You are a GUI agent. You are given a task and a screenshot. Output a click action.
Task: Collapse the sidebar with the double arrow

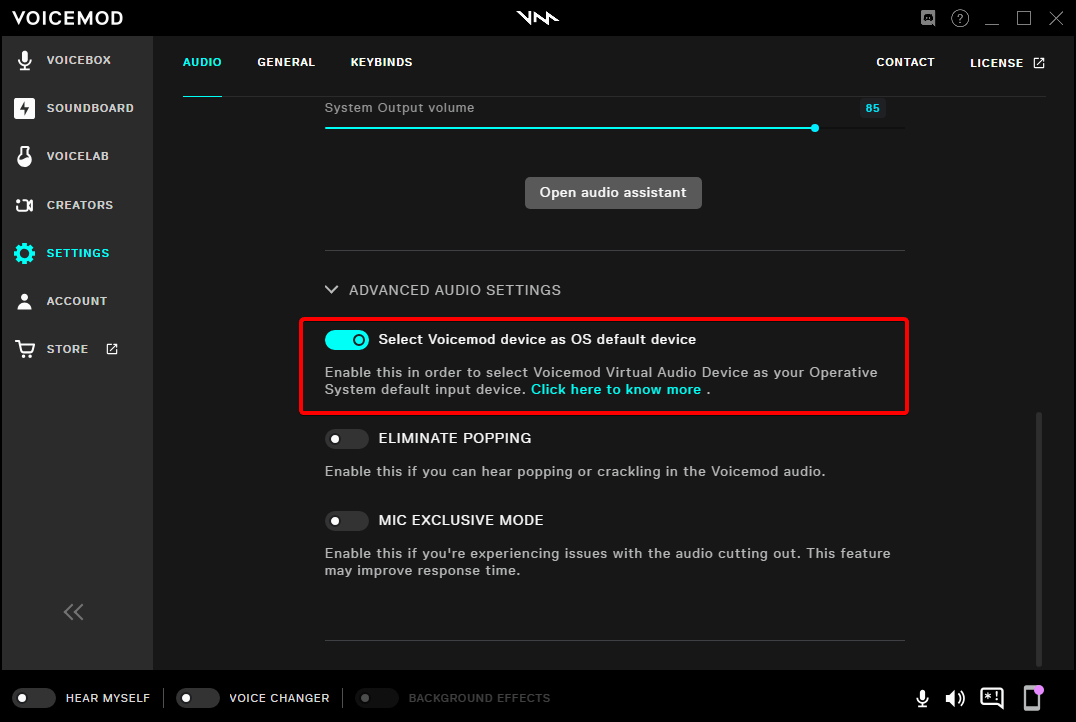point(73,611)
